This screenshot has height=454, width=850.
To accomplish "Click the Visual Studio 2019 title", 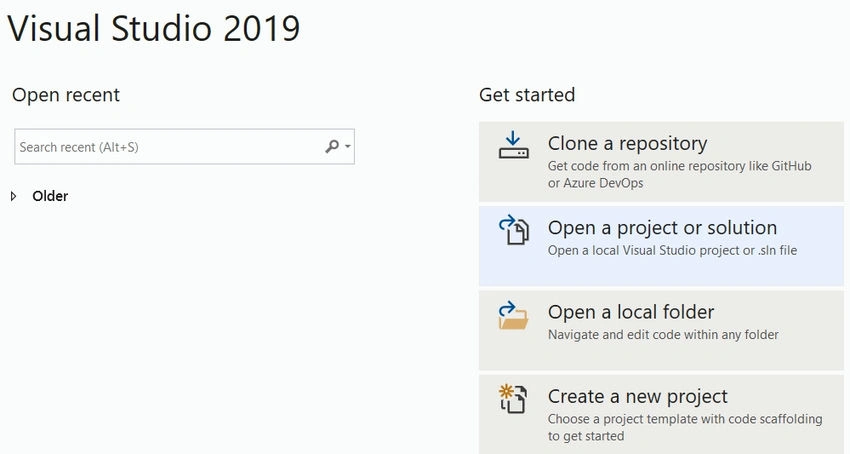I will tap(153, 28).
